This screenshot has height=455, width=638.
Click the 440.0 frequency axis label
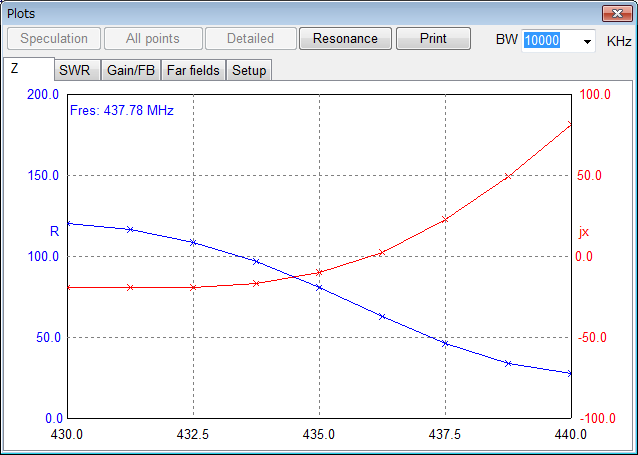(x=571, y=434)
